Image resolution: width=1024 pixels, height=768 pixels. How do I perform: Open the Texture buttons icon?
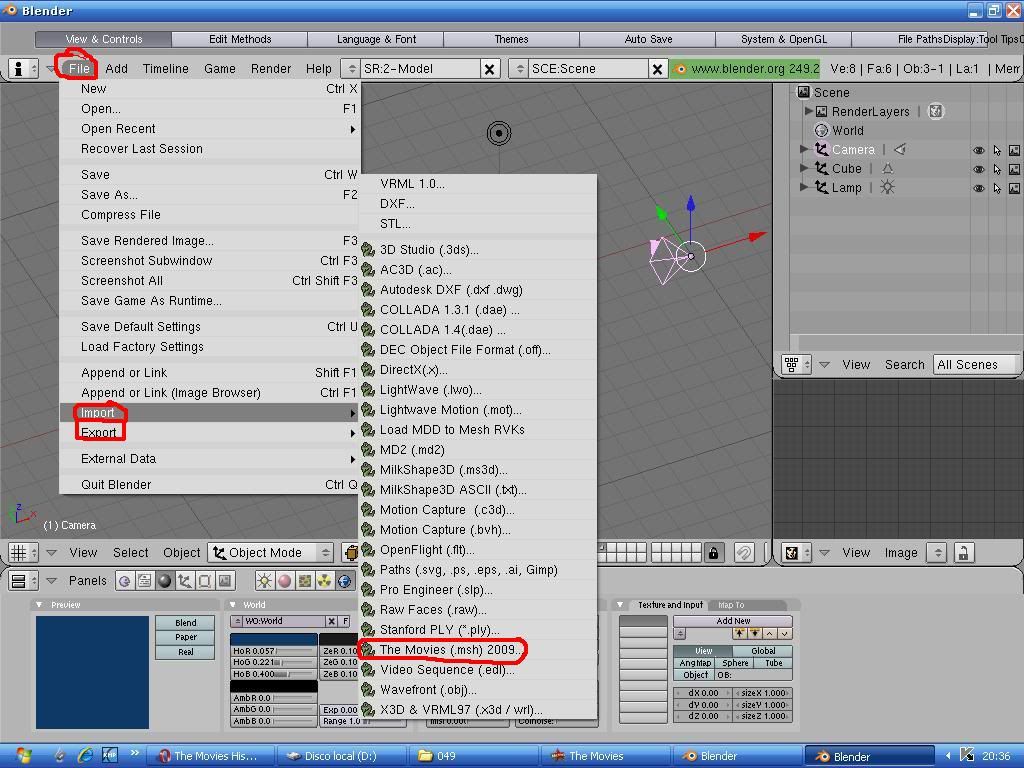click(x=304, y=581)
